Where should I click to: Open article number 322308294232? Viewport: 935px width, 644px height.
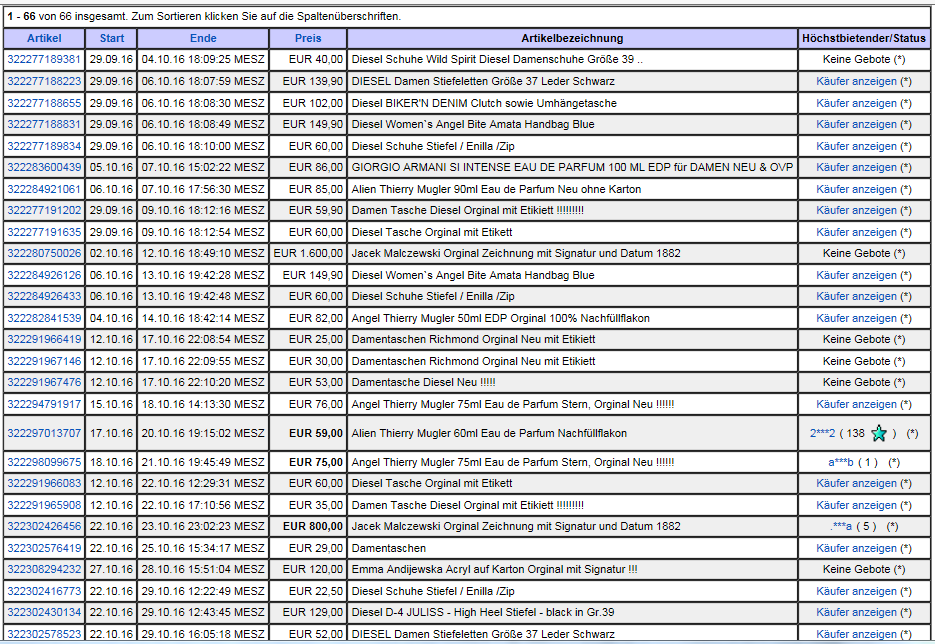(x=44, y=569)
